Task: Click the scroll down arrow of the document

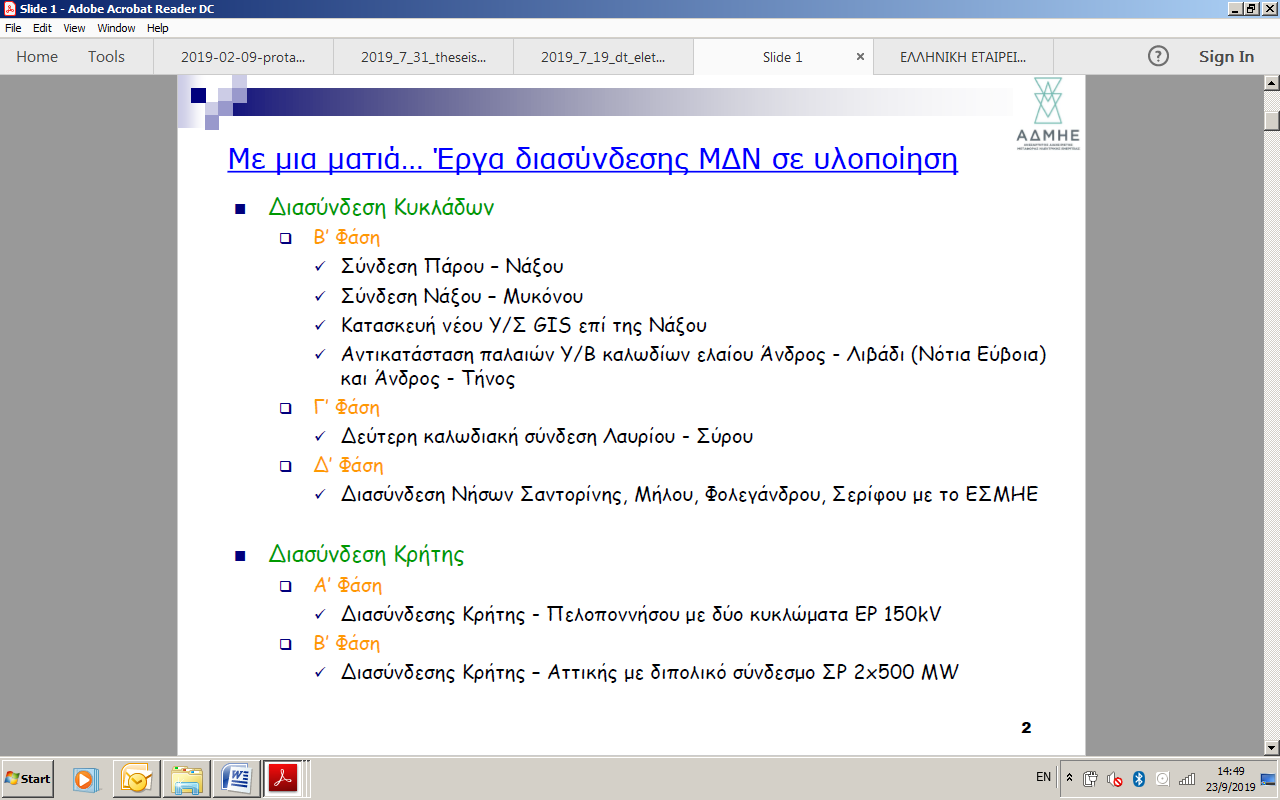Action: click(x=1272, y=747)
